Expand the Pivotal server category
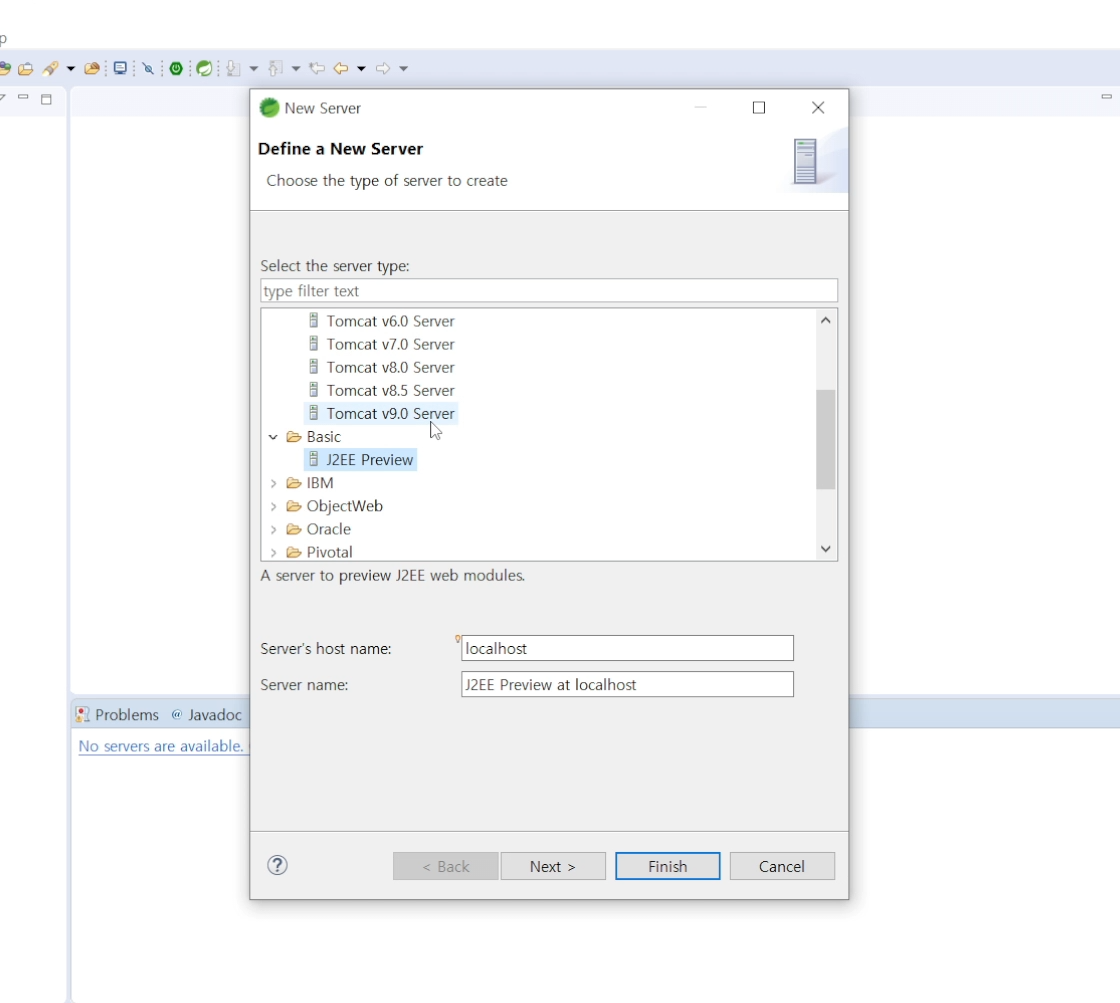This screenshot has height=1003, width=1120. pyautogui.click(x=273, y=552)
